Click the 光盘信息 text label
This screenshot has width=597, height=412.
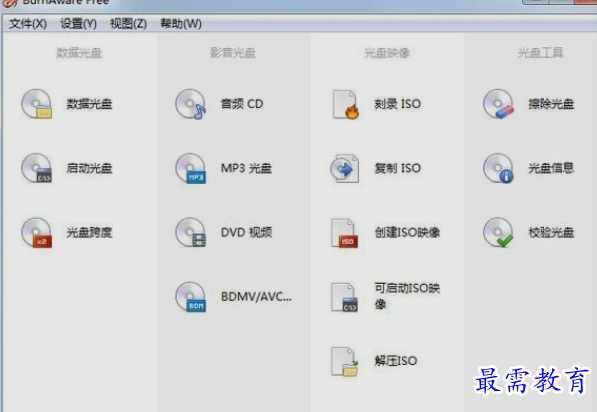551,168
